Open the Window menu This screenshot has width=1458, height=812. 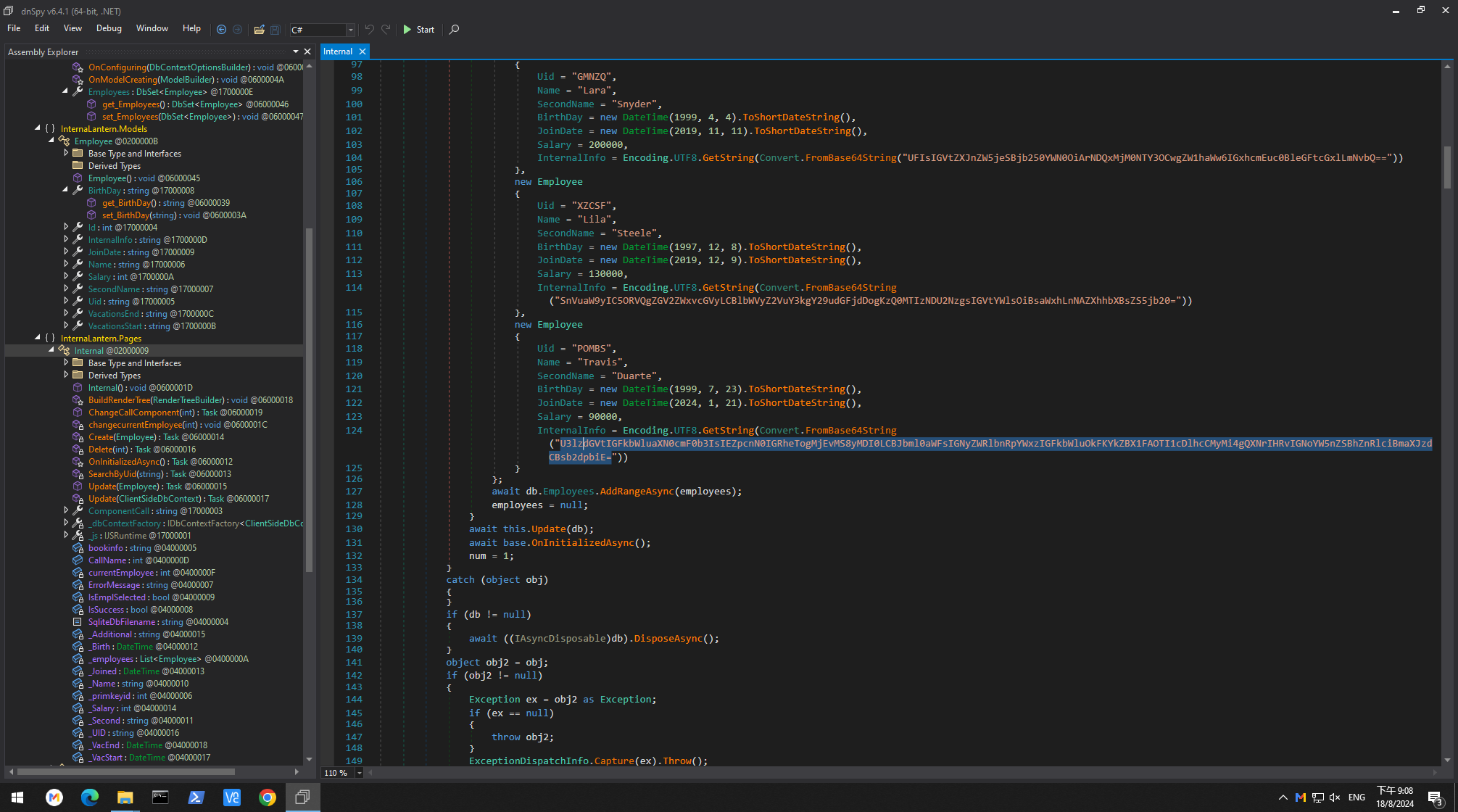(x=152, y=28)
